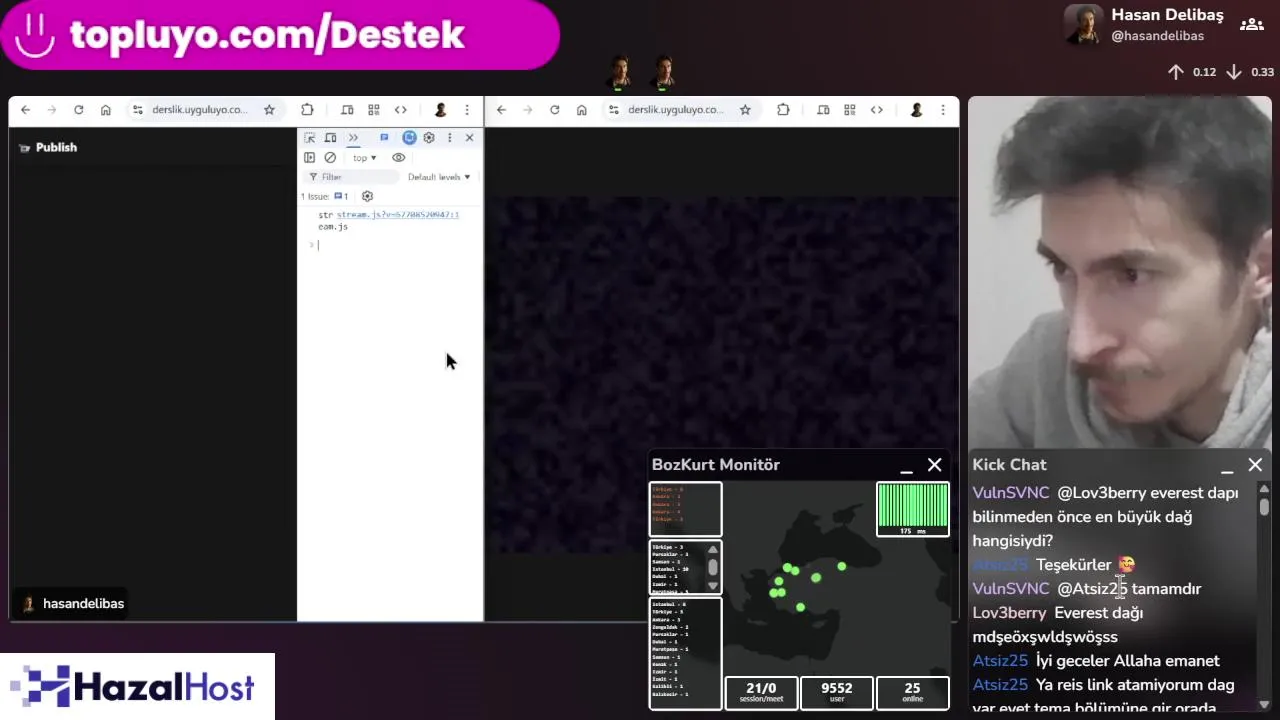Click the 9552 user counter
Image resolution: width=1280 pixels, height=720 pixels.
pos(837,693)
